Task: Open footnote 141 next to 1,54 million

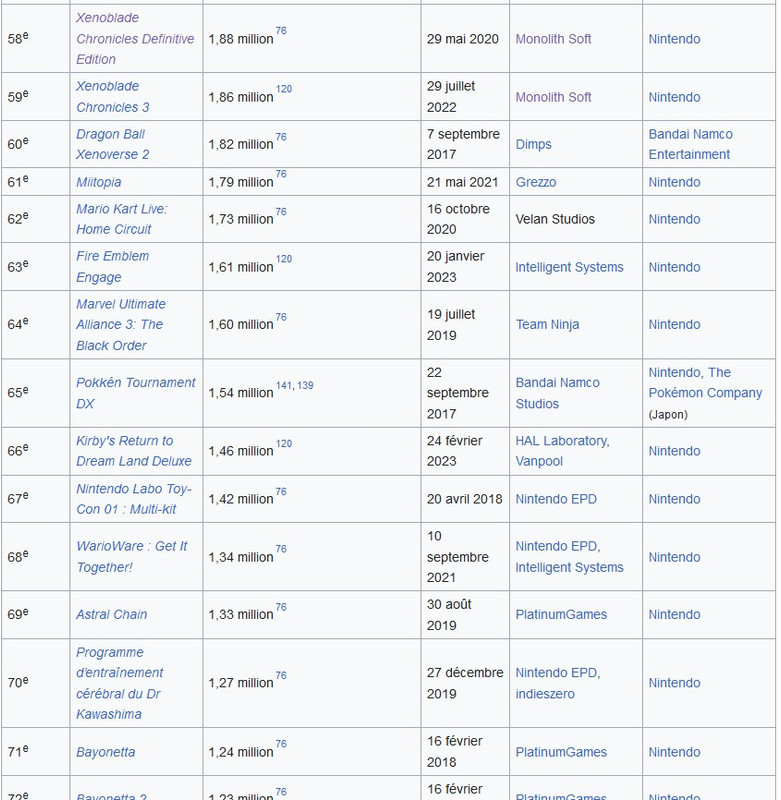Action: [x=285, y=385]
